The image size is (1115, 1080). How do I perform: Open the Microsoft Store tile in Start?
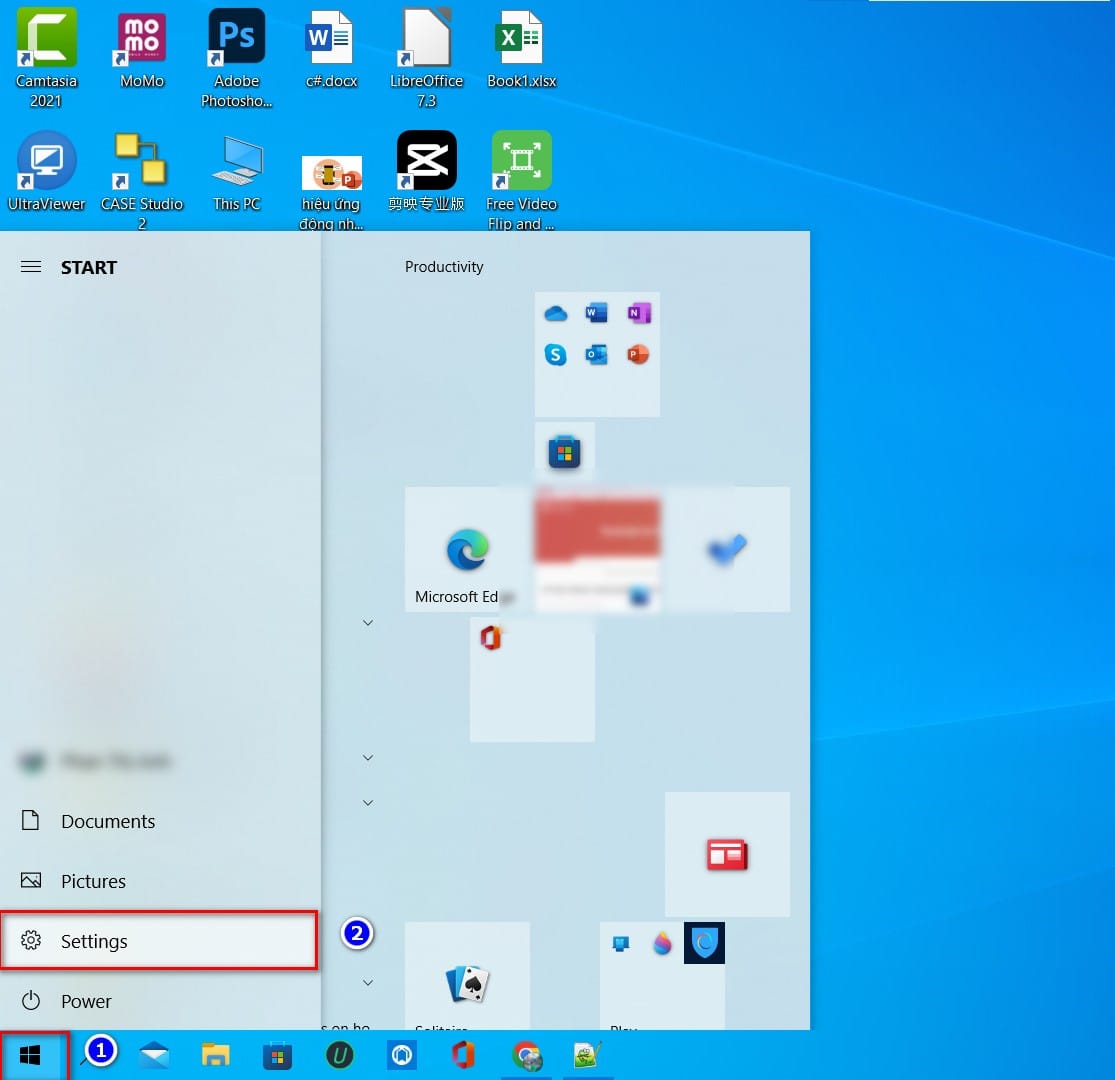(565, 452)
